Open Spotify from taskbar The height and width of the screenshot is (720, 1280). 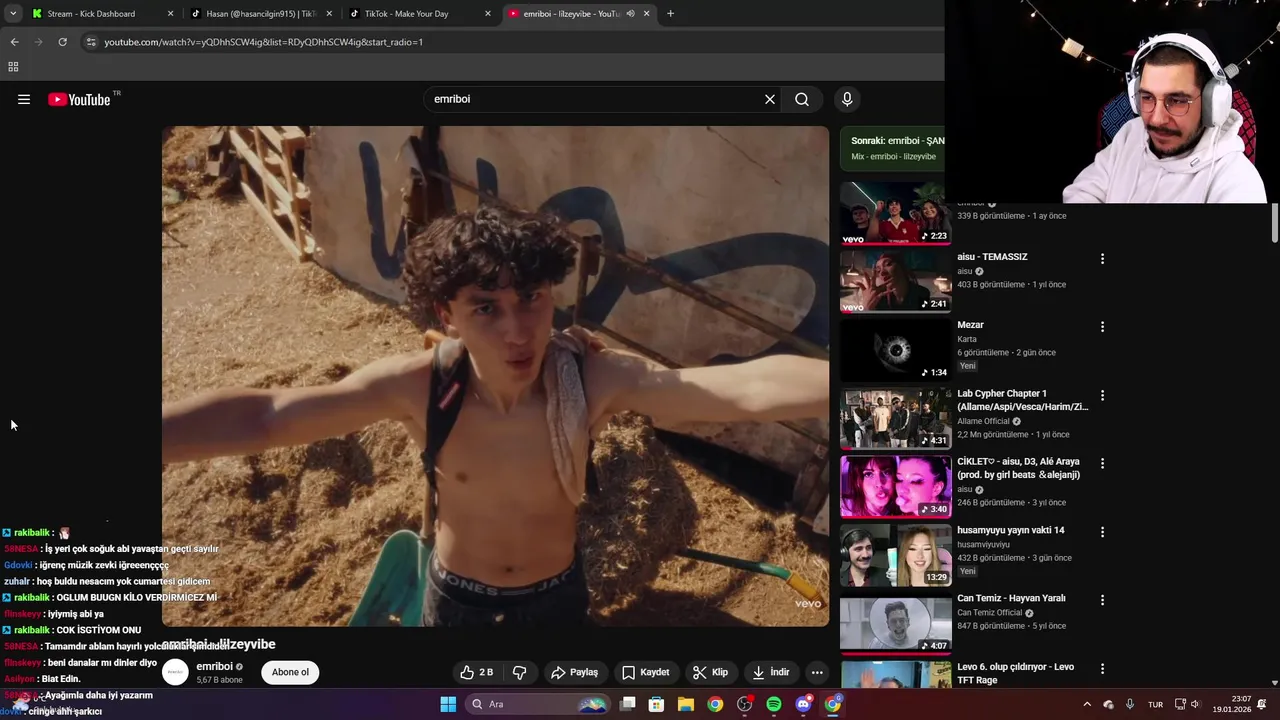pyautogui.click(x=774, y=704)
